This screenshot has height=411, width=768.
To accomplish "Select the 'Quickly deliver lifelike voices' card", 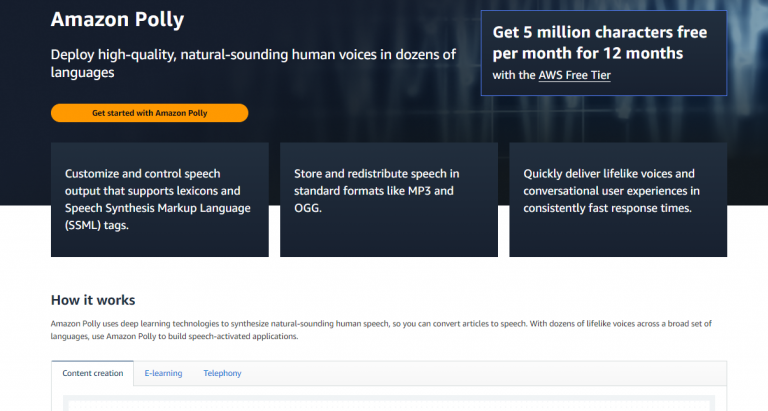I will click(618, 199).
